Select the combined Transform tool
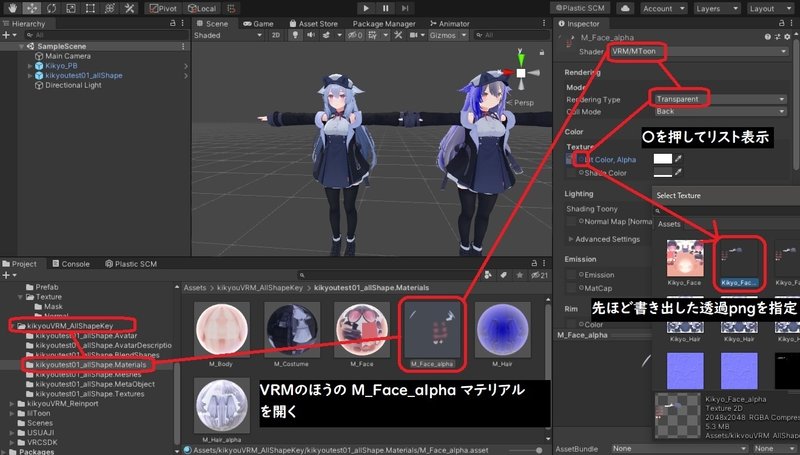The height and width of the screenshot is (455, 800). coord(109,8)
